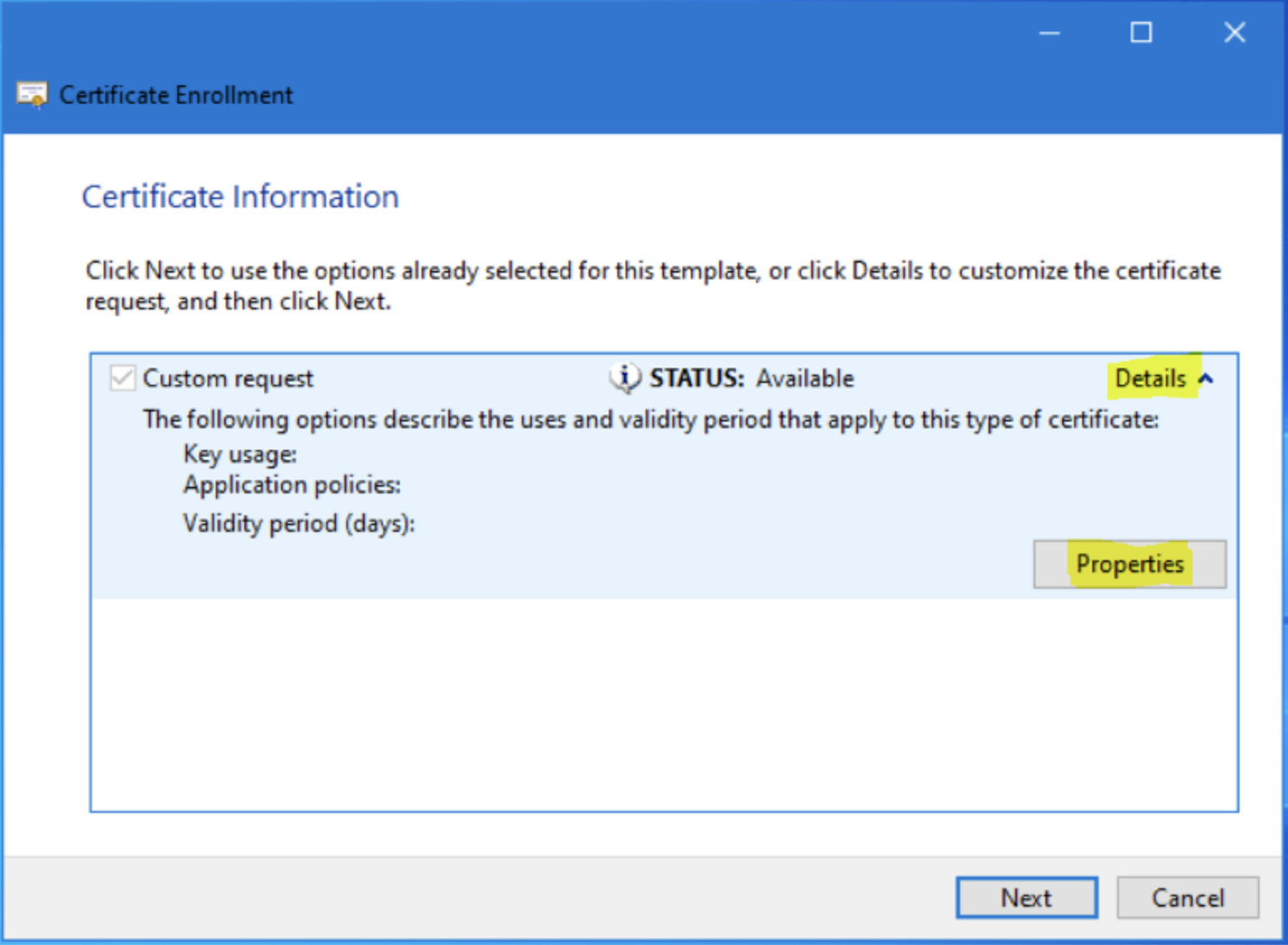Image resolution: width=1288 pixels, height=945 pixels.
Task: Click the Application policies label
Action: pos(292,485)
